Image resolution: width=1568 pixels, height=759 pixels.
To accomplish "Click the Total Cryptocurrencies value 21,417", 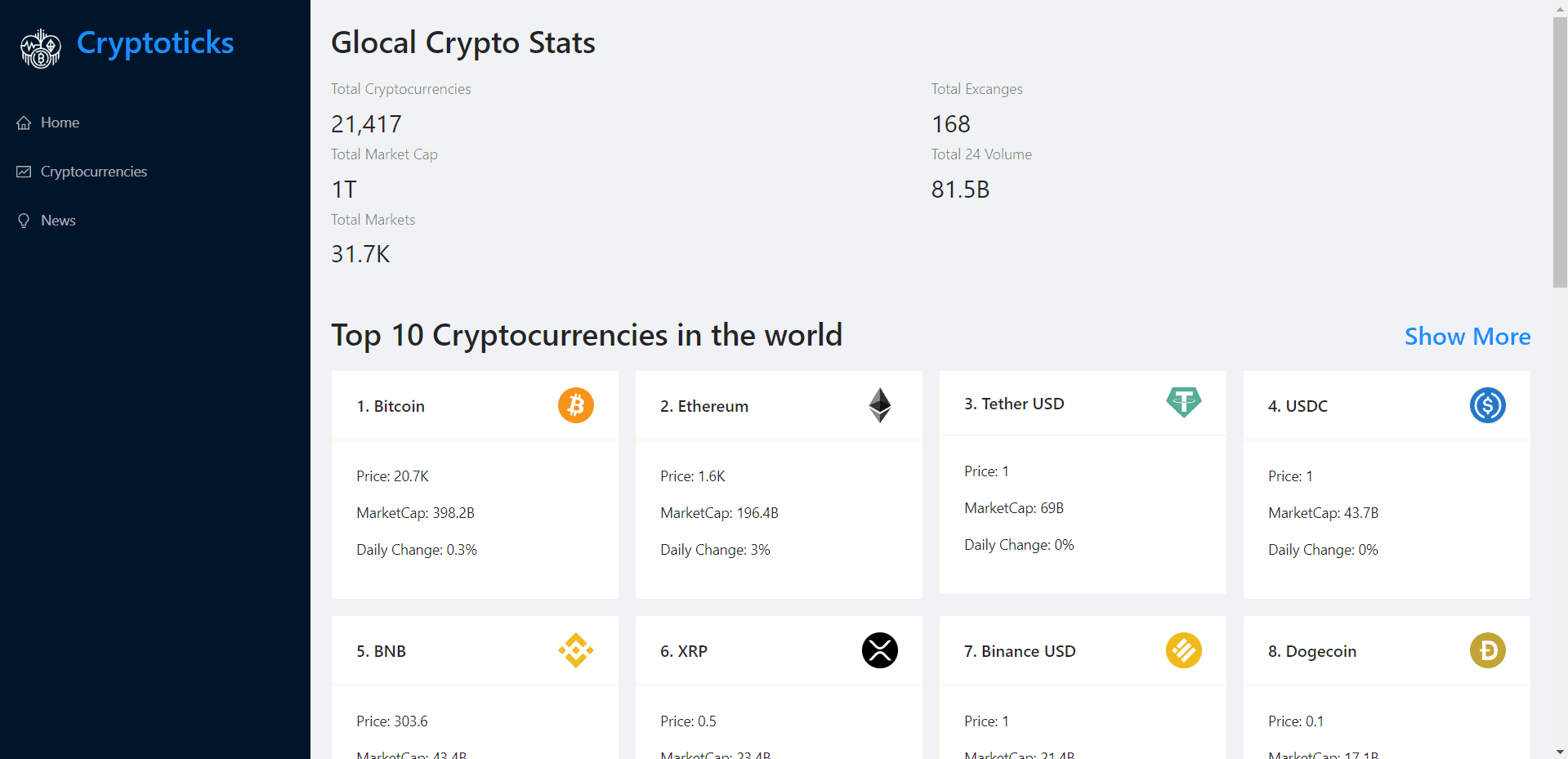I will (366, 124).
